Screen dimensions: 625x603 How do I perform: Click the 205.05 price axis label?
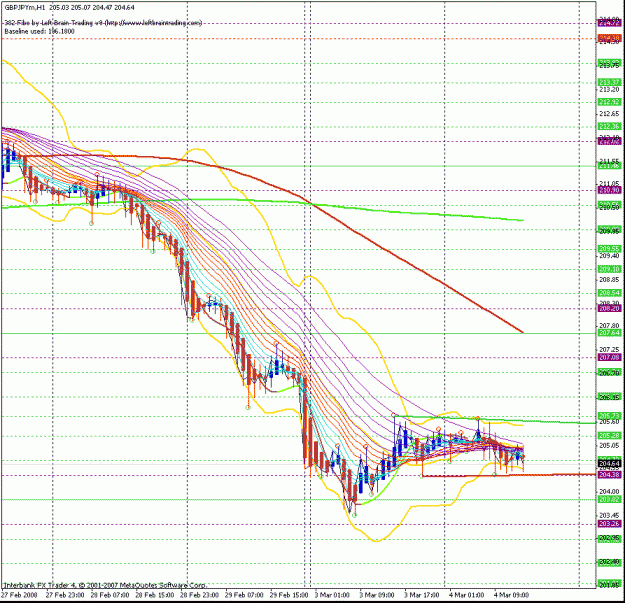coord(609,445)
